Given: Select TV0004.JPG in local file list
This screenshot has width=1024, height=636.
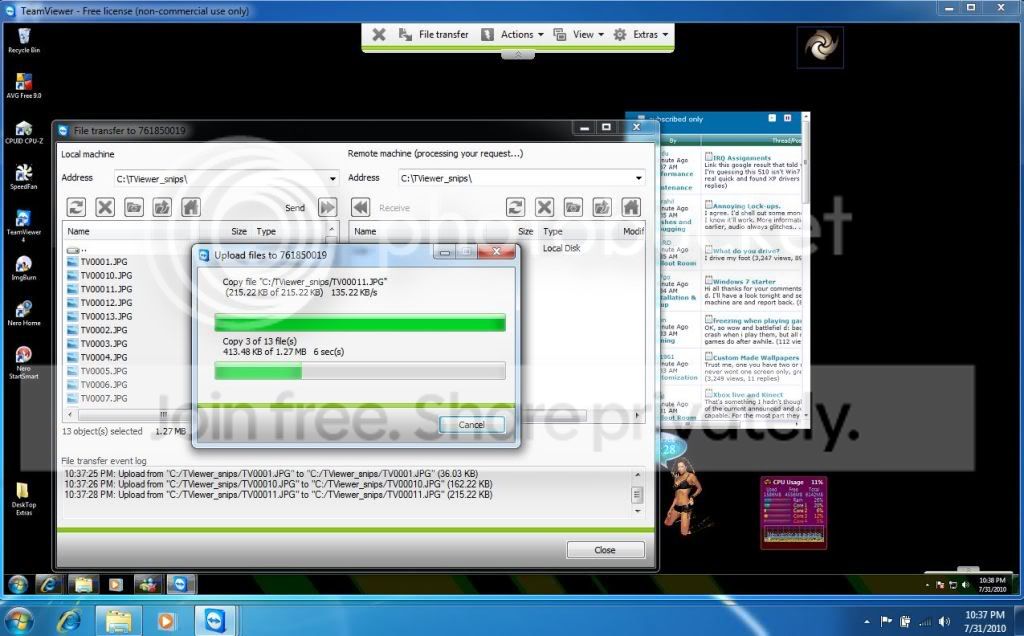Looking at the screenshot, I should click(x=104, y=357).
